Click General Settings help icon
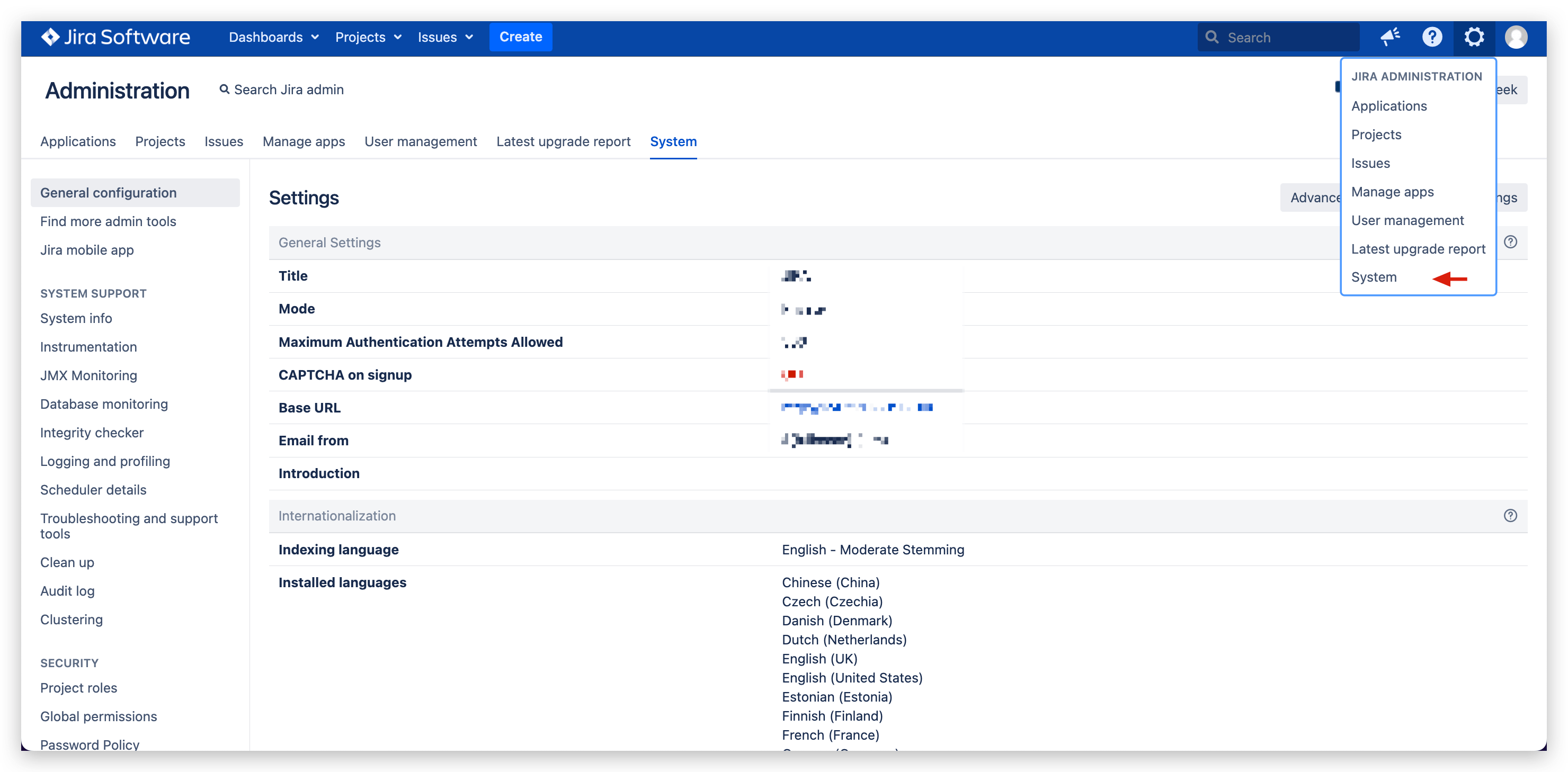The width and height of the screenshot is (1568, 772). (1510, 242)
